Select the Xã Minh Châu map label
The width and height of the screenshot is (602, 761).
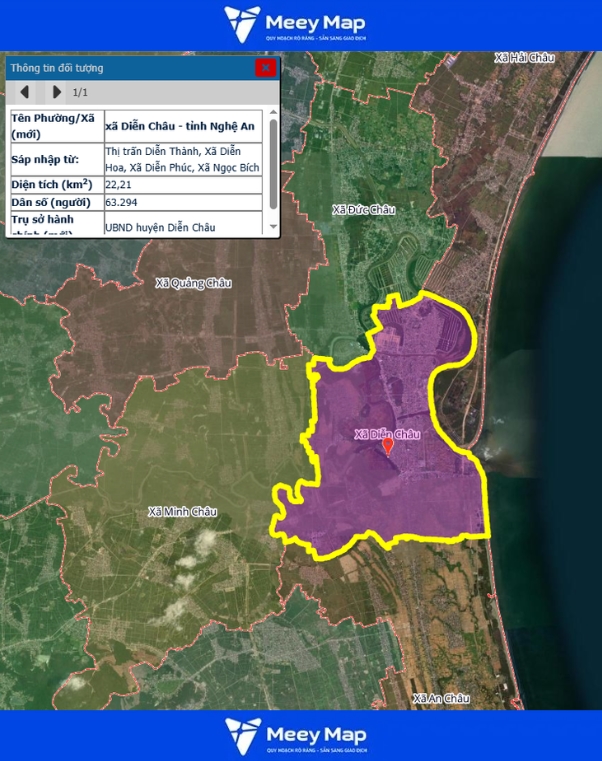click(x=182, y=512)
